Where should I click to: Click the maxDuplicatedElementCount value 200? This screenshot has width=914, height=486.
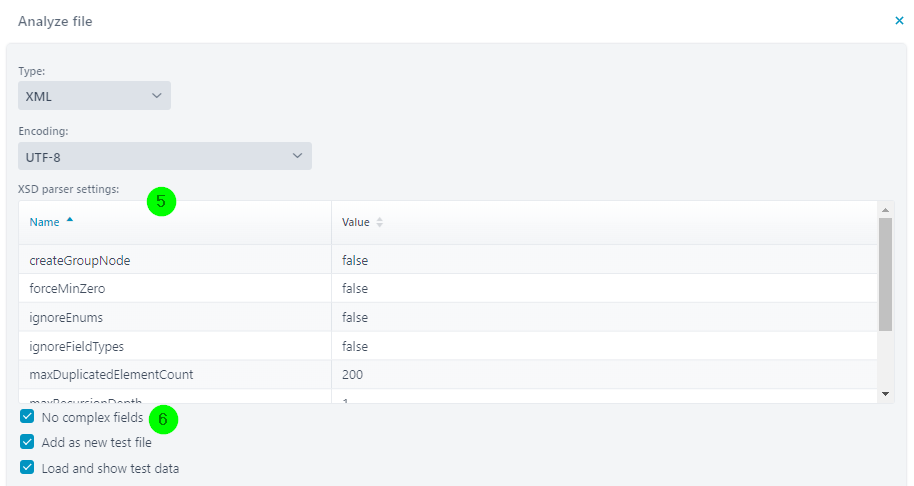point(352,375)
